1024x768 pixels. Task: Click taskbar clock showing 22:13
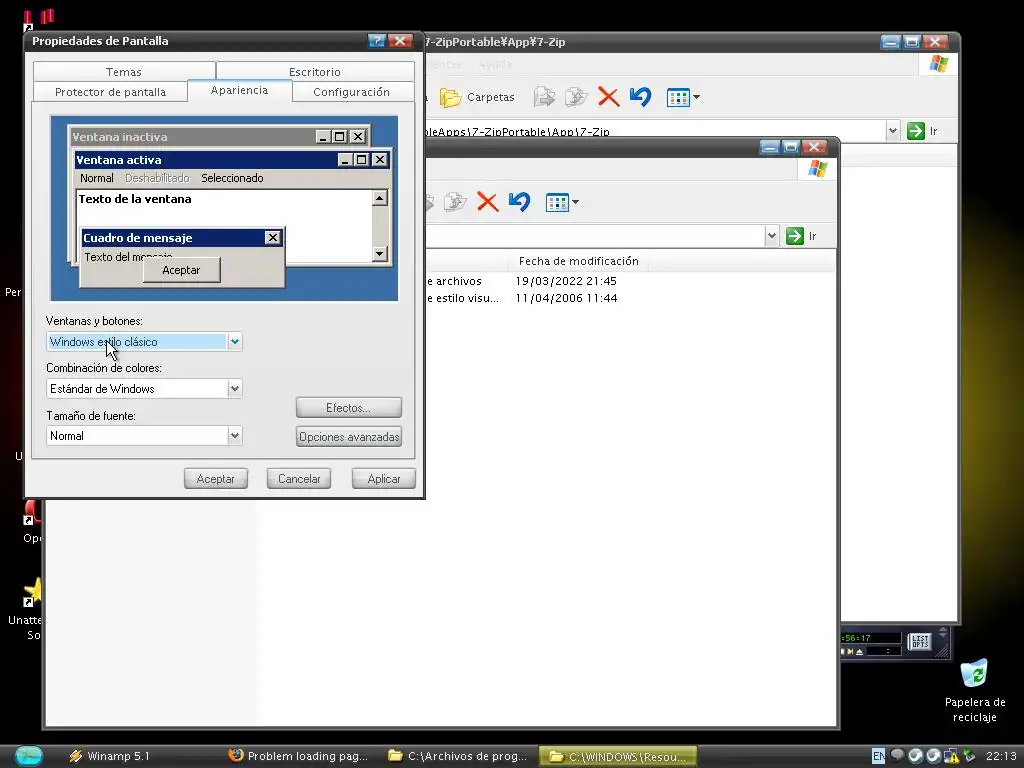1000,756
